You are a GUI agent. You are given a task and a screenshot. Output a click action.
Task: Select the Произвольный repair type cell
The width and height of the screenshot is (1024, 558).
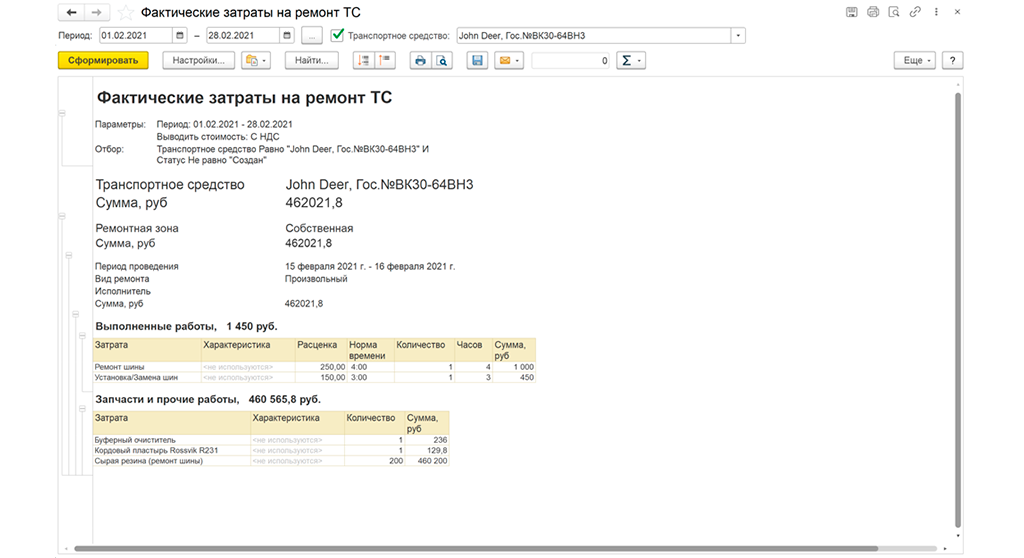coord(316,279)
